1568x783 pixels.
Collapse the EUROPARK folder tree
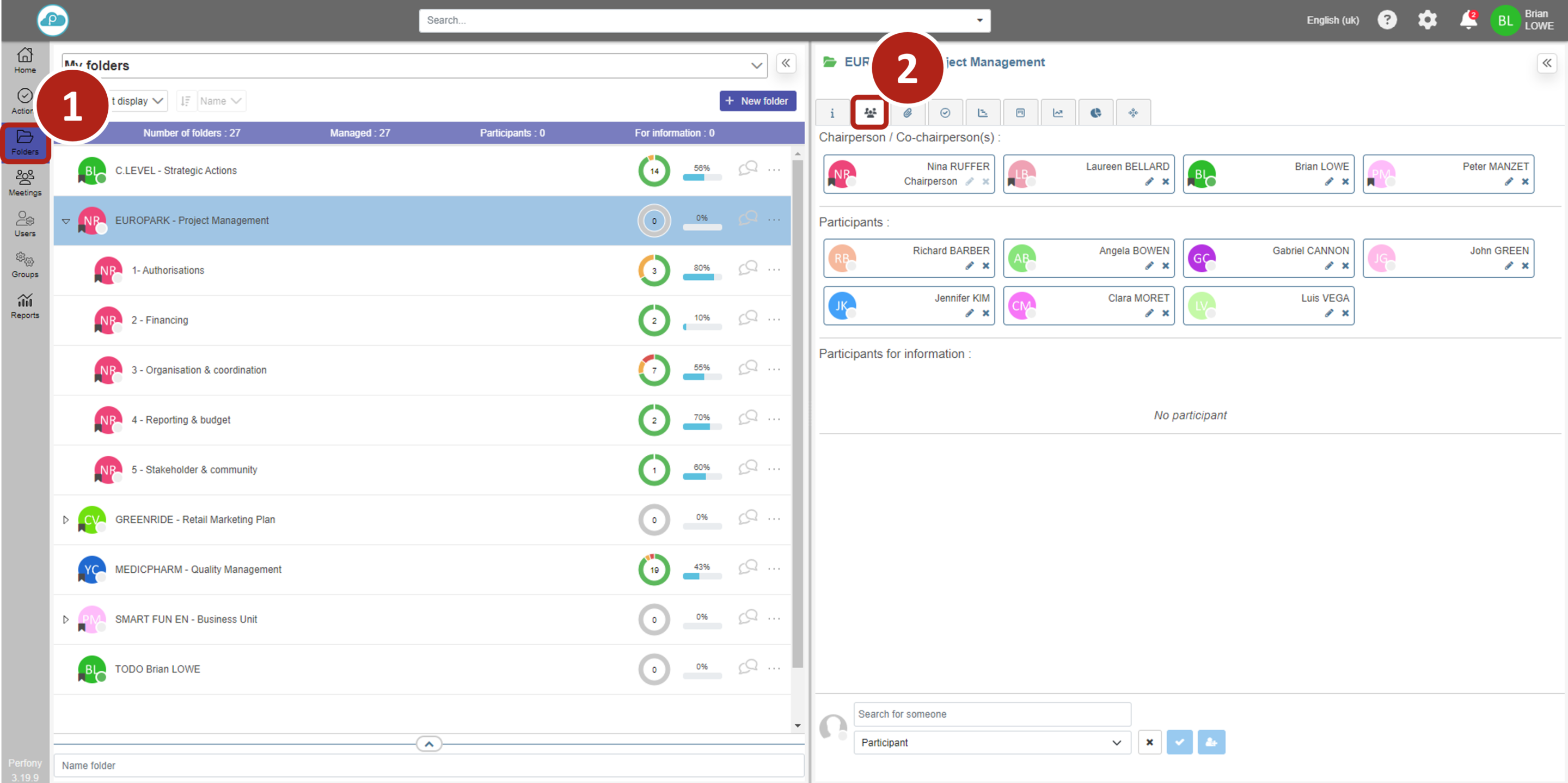(66, 221)
